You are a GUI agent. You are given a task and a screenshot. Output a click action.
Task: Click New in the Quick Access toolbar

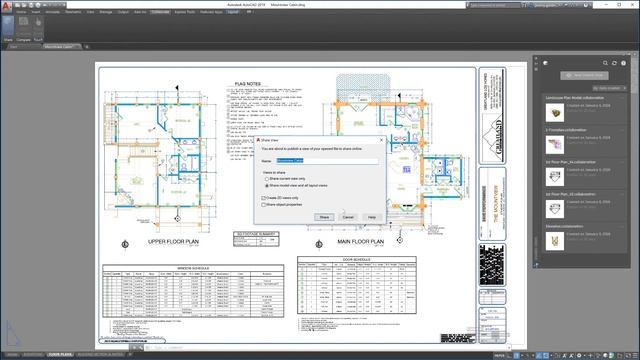[x=18, y=5]
